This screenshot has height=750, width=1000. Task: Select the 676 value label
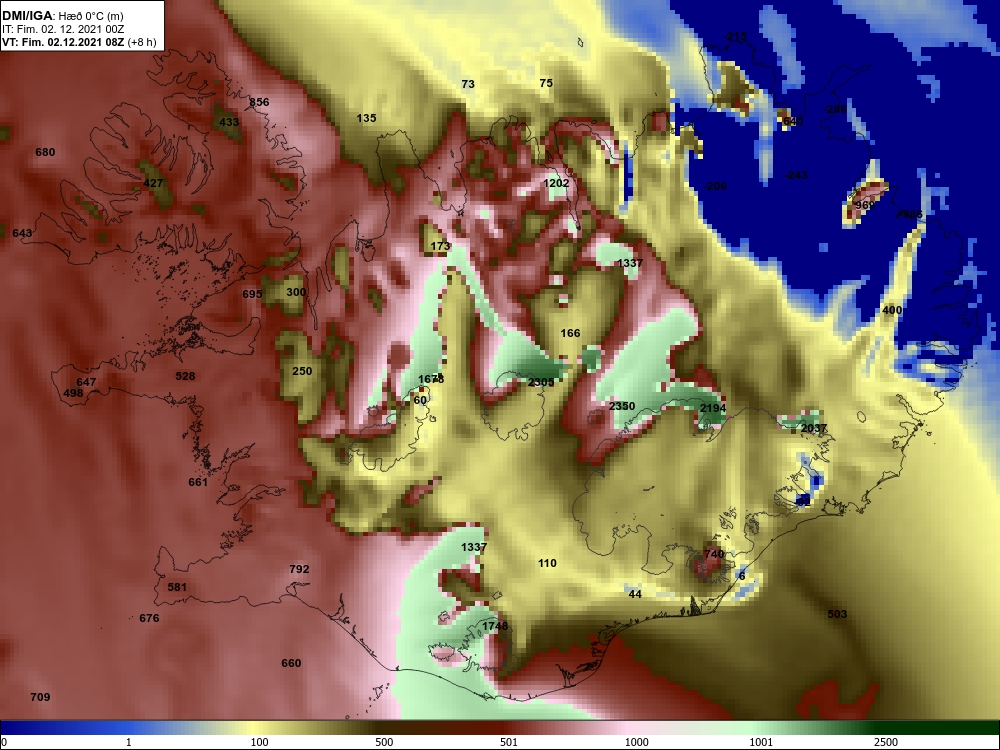(149, 618)
